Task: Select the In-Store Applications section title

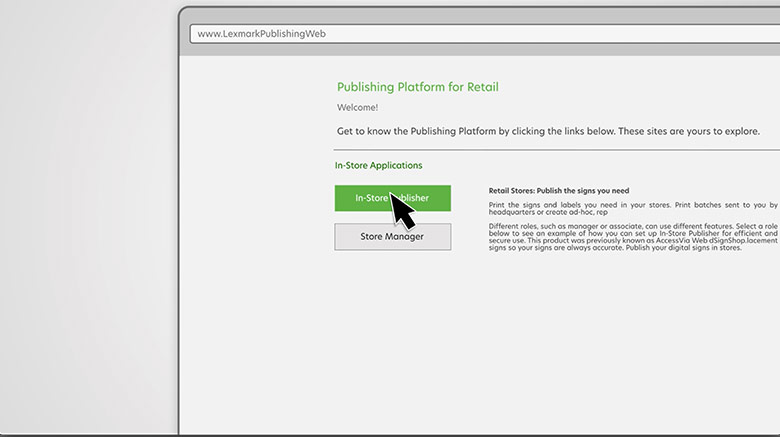Action: [x=379, y=165]
